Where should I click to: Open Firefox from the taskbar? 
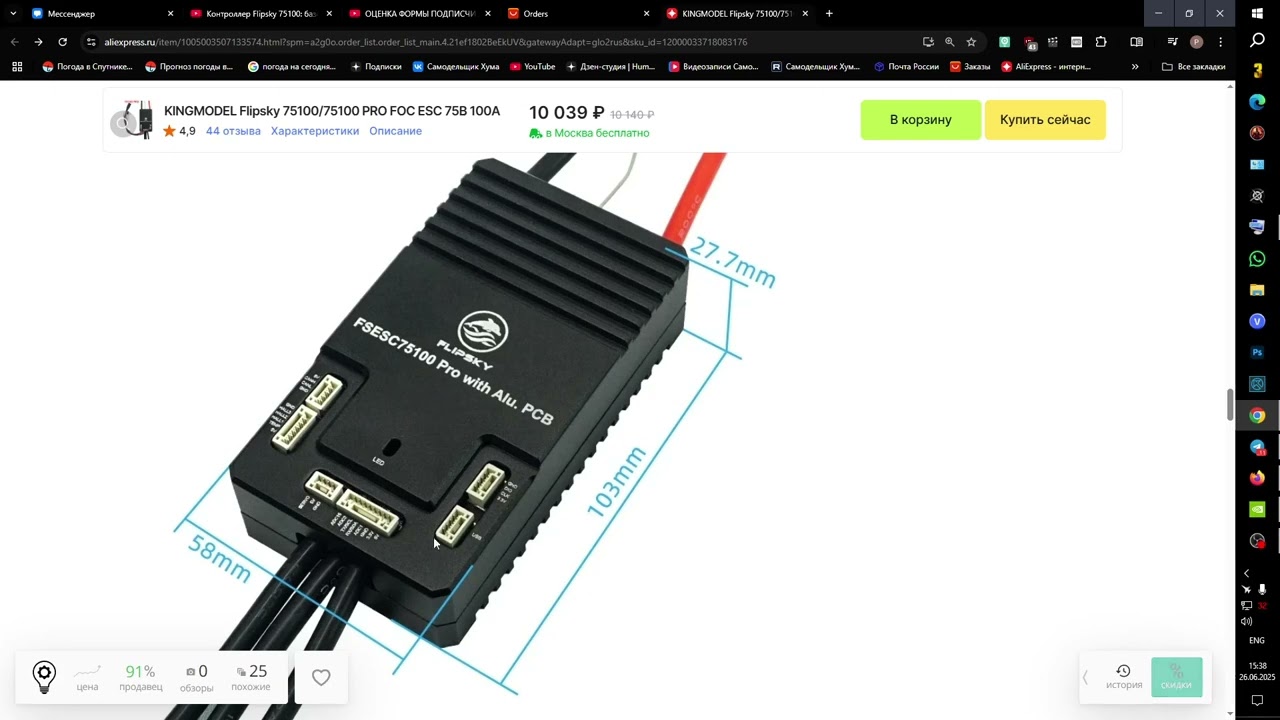pyautogui.click(x=1257, y=478)
